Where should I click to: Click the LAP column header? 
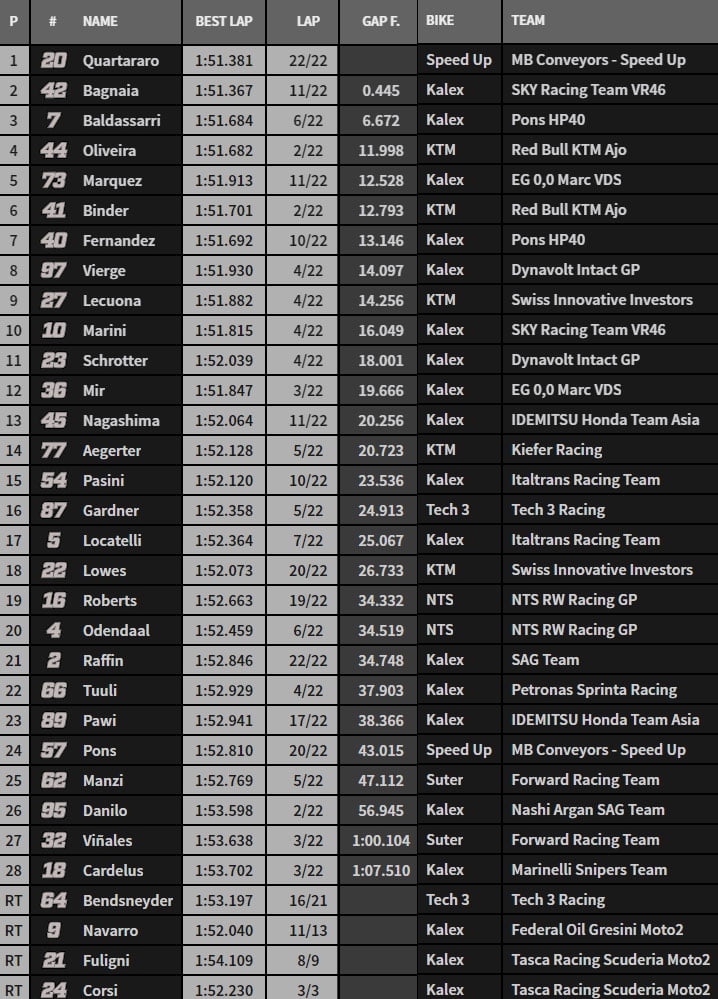tap(308, 20)
